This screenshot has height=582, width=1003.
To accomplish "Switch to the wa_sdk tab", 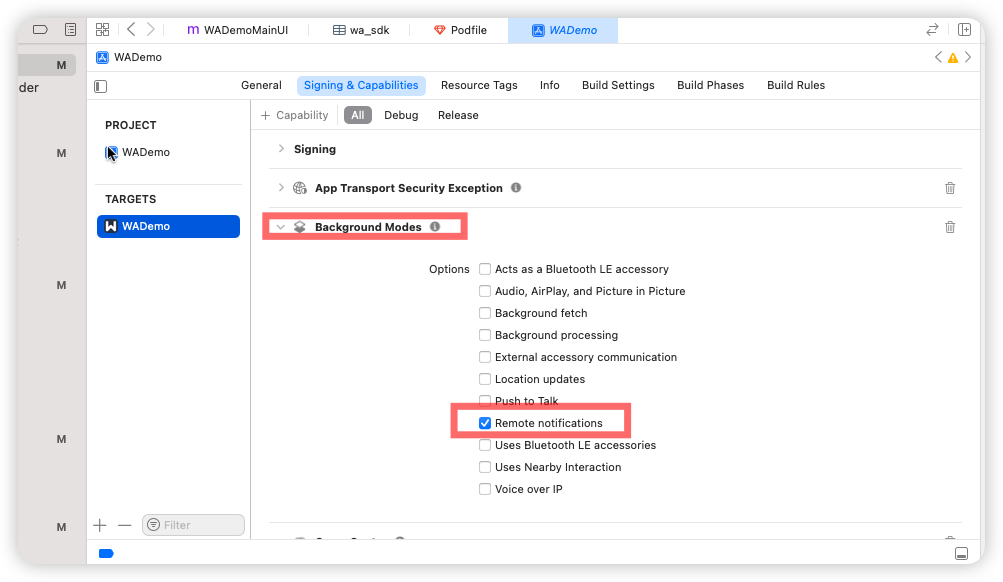I will point(361,30).
